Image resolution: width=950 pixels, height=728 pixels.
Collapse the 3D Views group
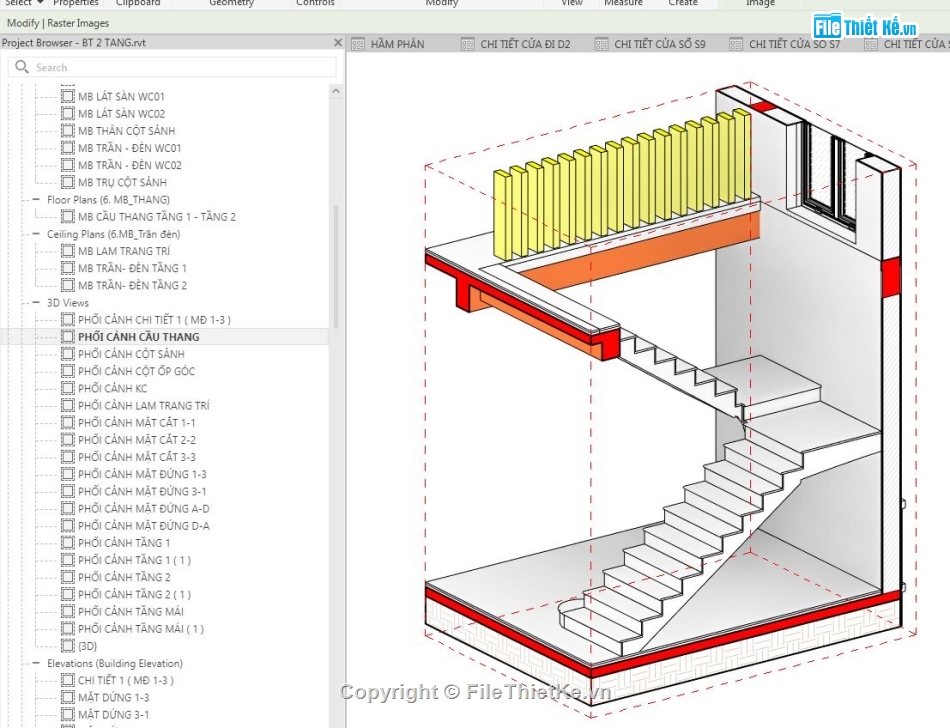pos(36,302)
